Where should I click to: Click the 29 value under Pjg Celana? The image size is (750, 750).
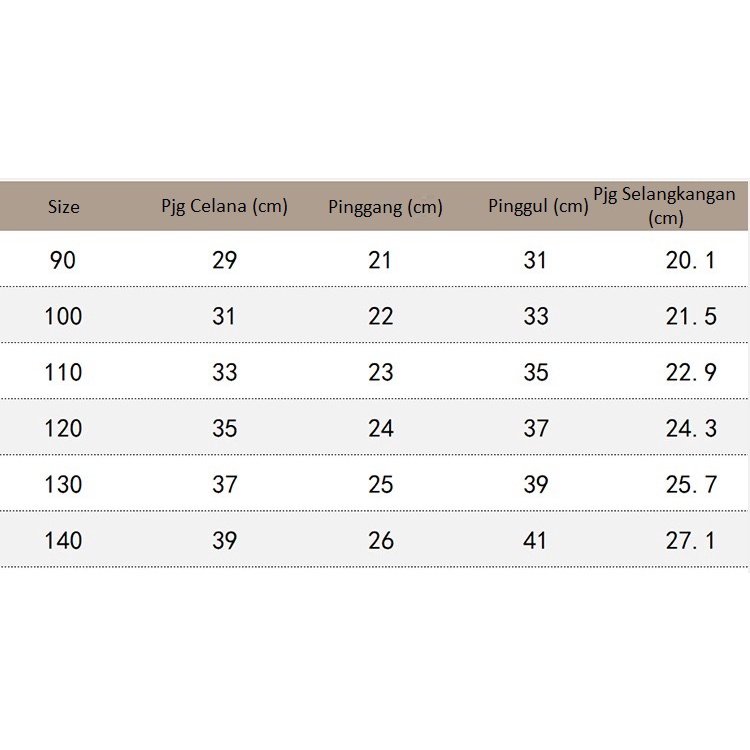(x=225, y=260)
